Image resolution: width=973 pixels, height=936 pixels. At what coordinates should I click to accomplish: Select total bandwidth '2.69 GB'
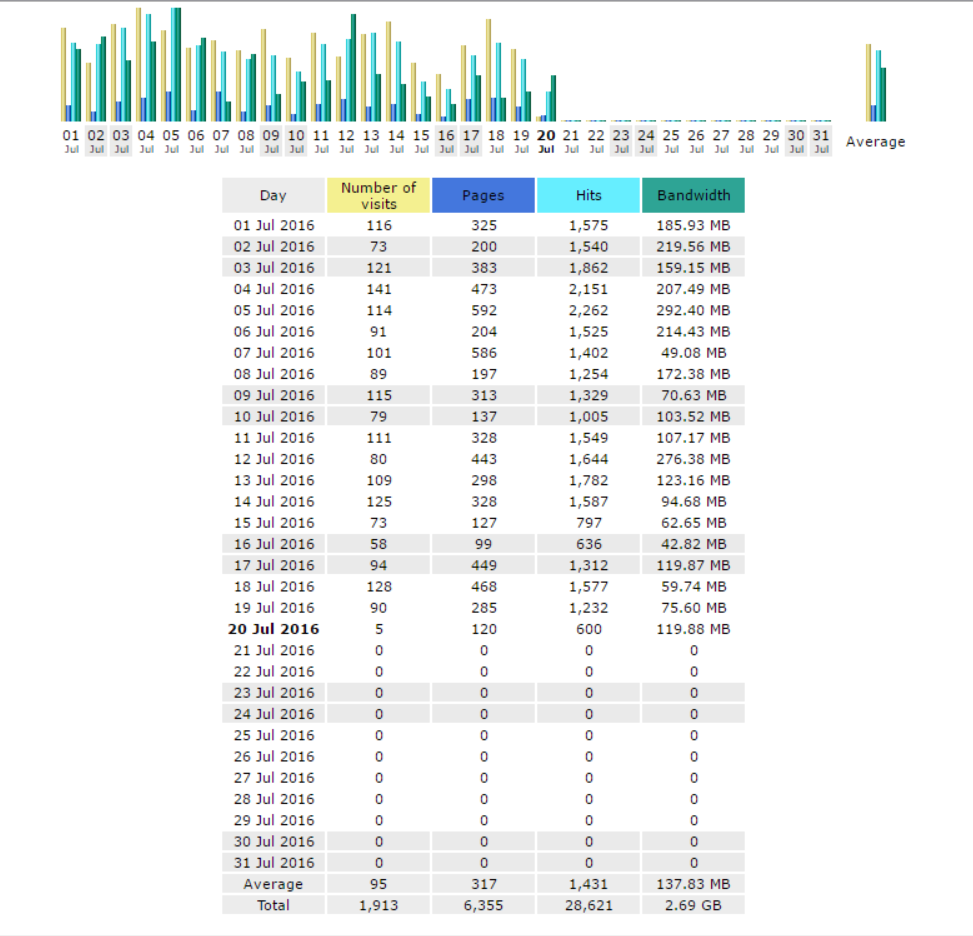pos(693,905)
